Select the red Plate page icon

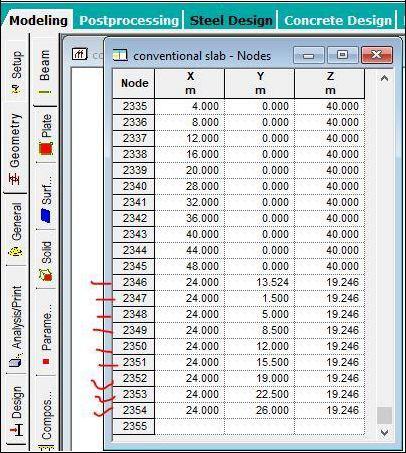(x=46, y=149)
